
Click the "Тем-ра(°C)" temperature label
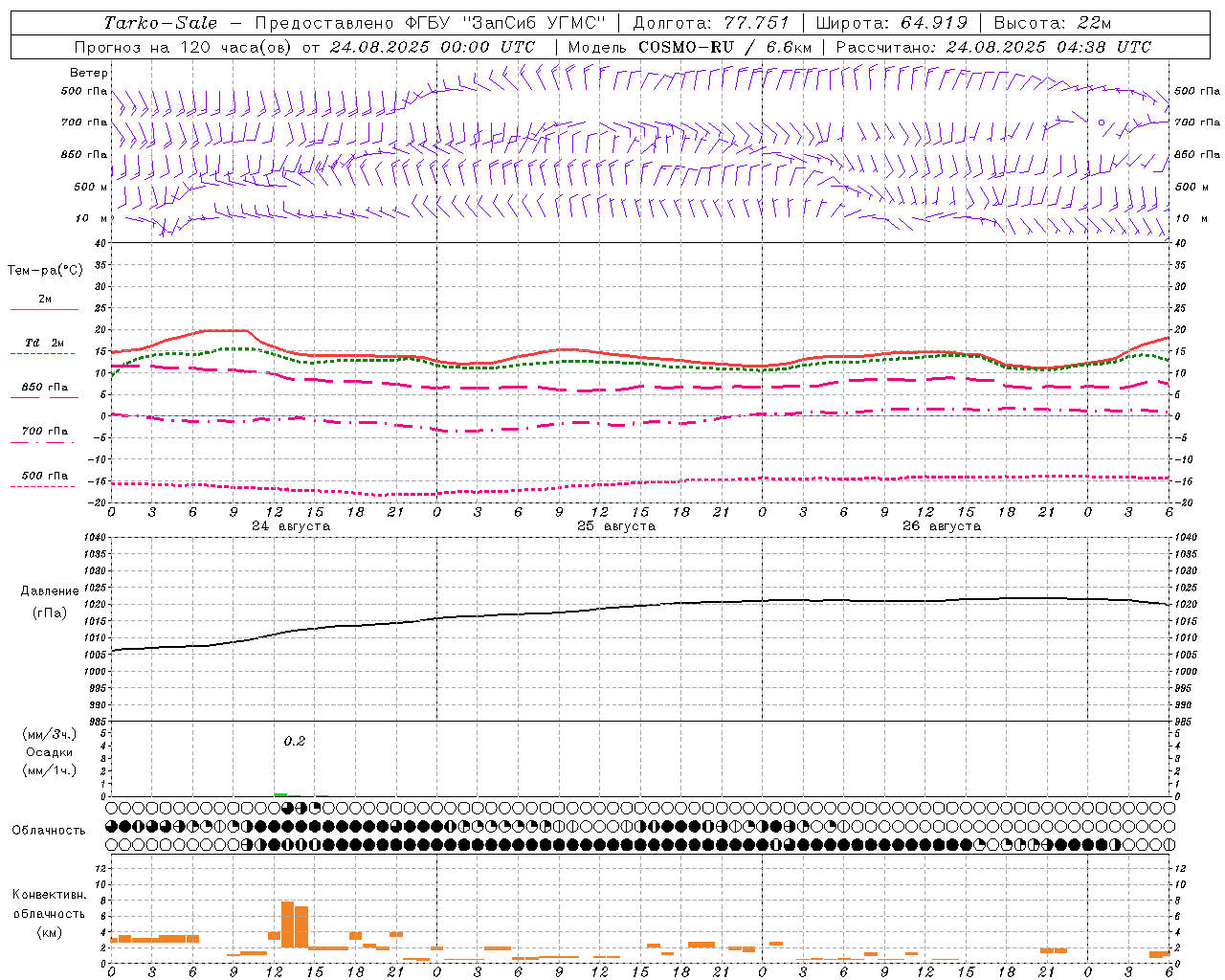[x=45, y=271]
